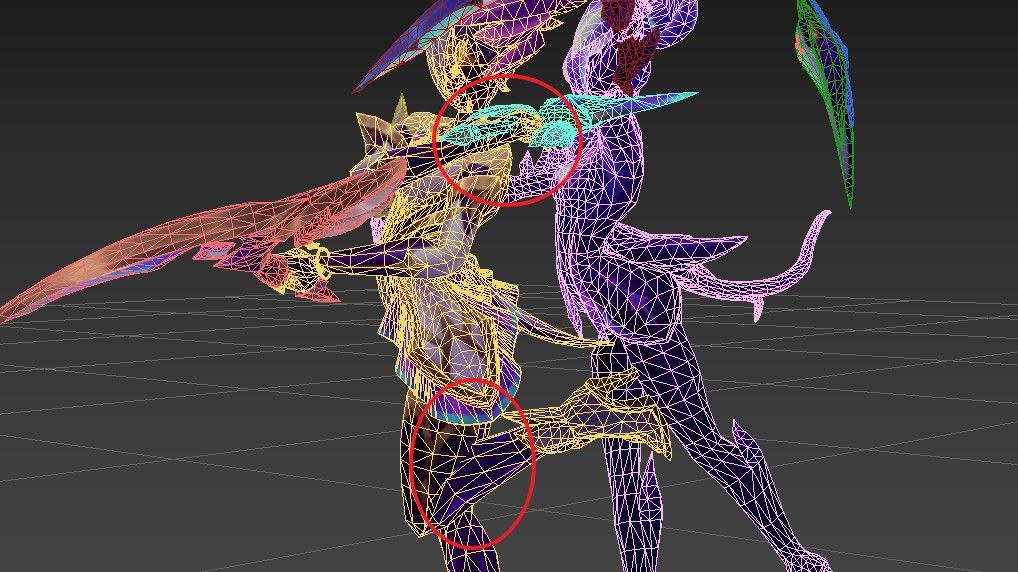The width and height of the screenshot is (1018, 572).
Task: Select the purple character's foot at bottom right
Action: point(800,555)
